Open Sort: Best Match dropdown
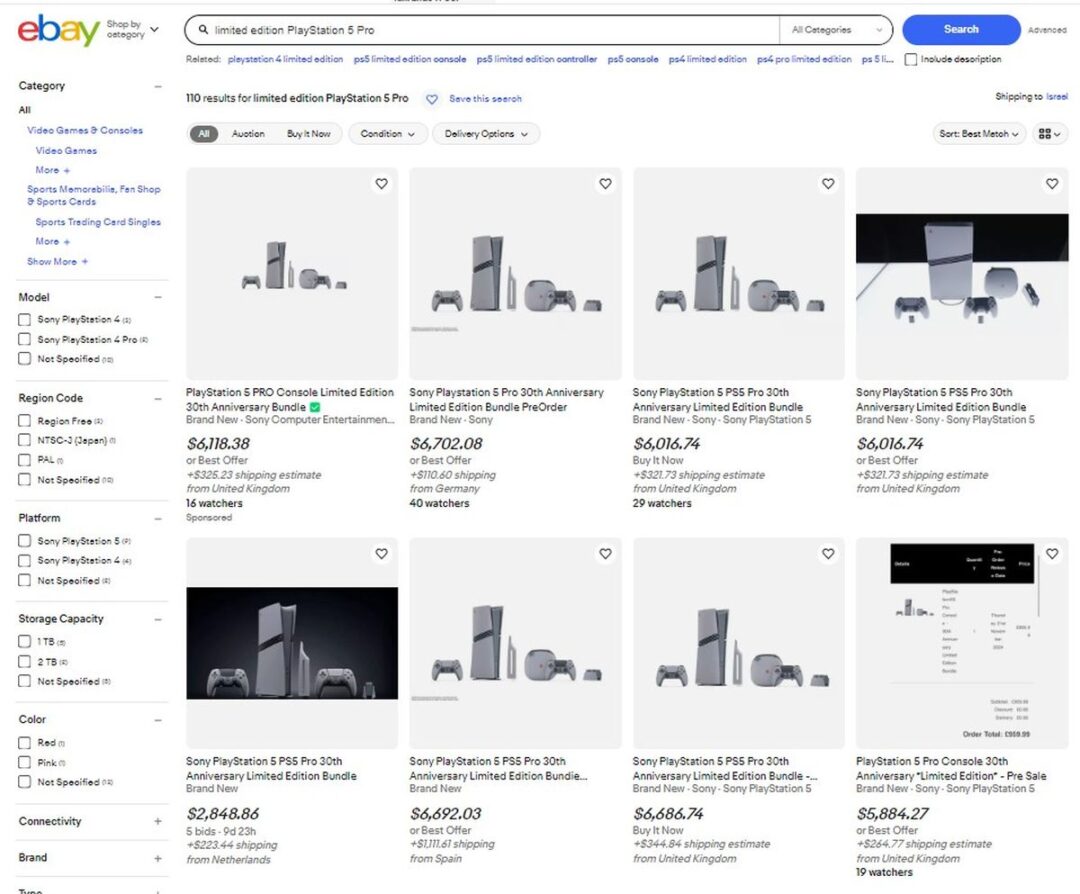This screenshot has height=894, width=1080. coord(979,134)
